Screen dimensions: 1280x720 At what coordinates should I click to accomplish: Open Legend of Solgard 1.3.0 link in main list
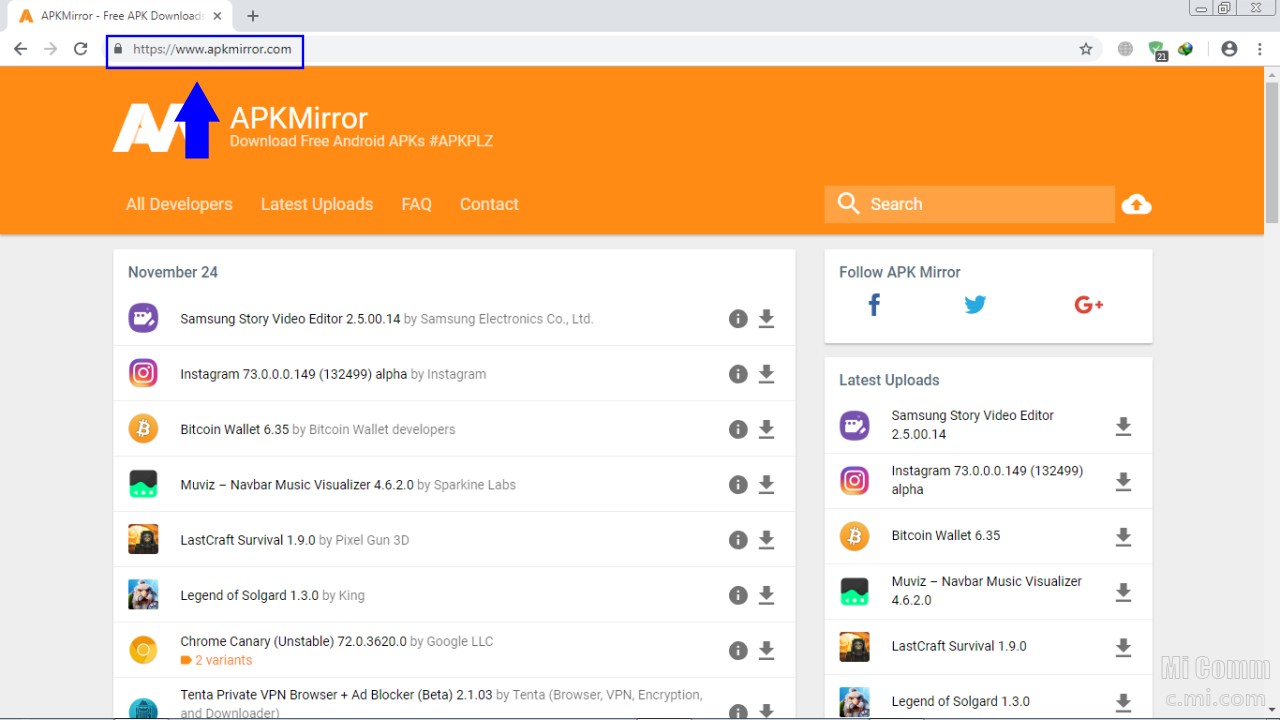click(x=249, y=595)
